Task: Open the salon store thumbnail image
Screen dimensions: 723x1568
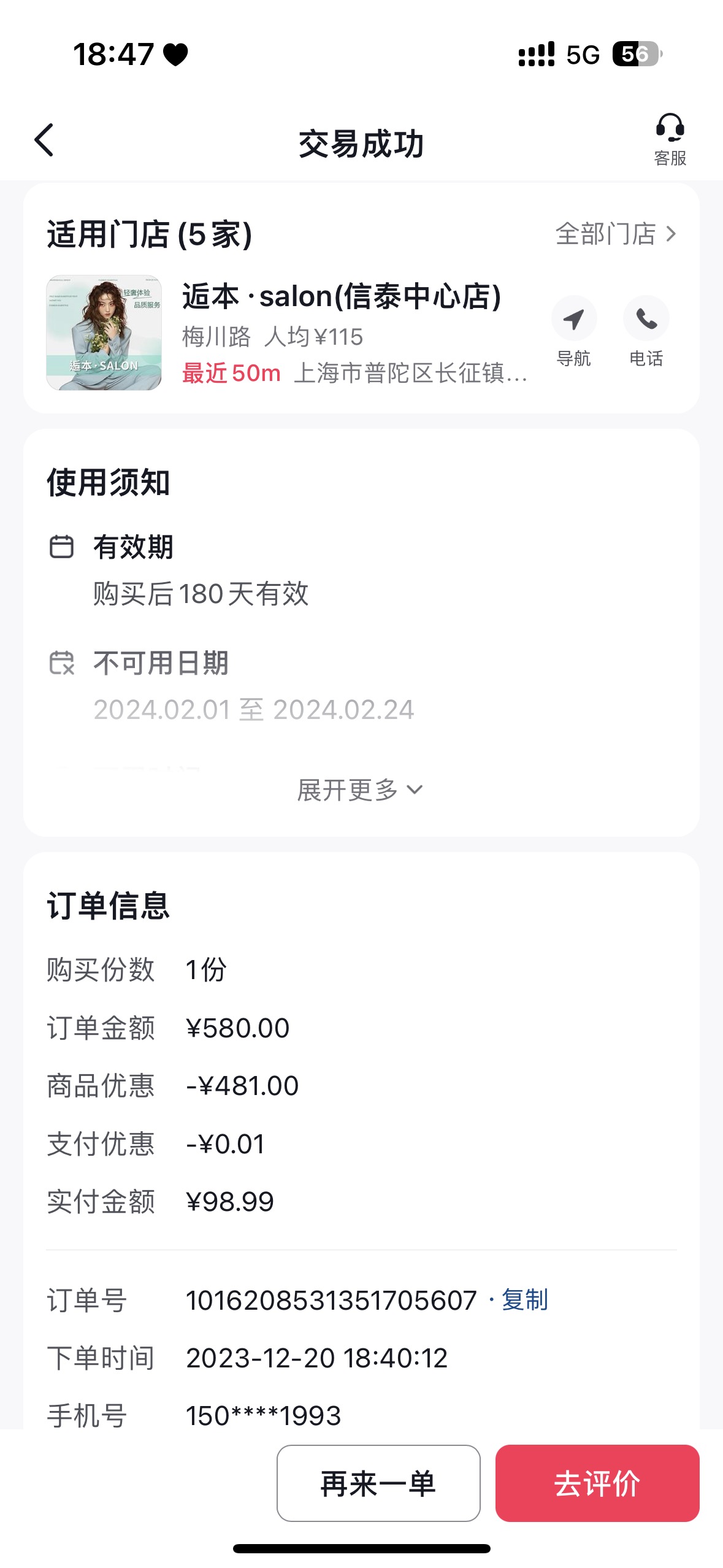Action: point(104,332)
